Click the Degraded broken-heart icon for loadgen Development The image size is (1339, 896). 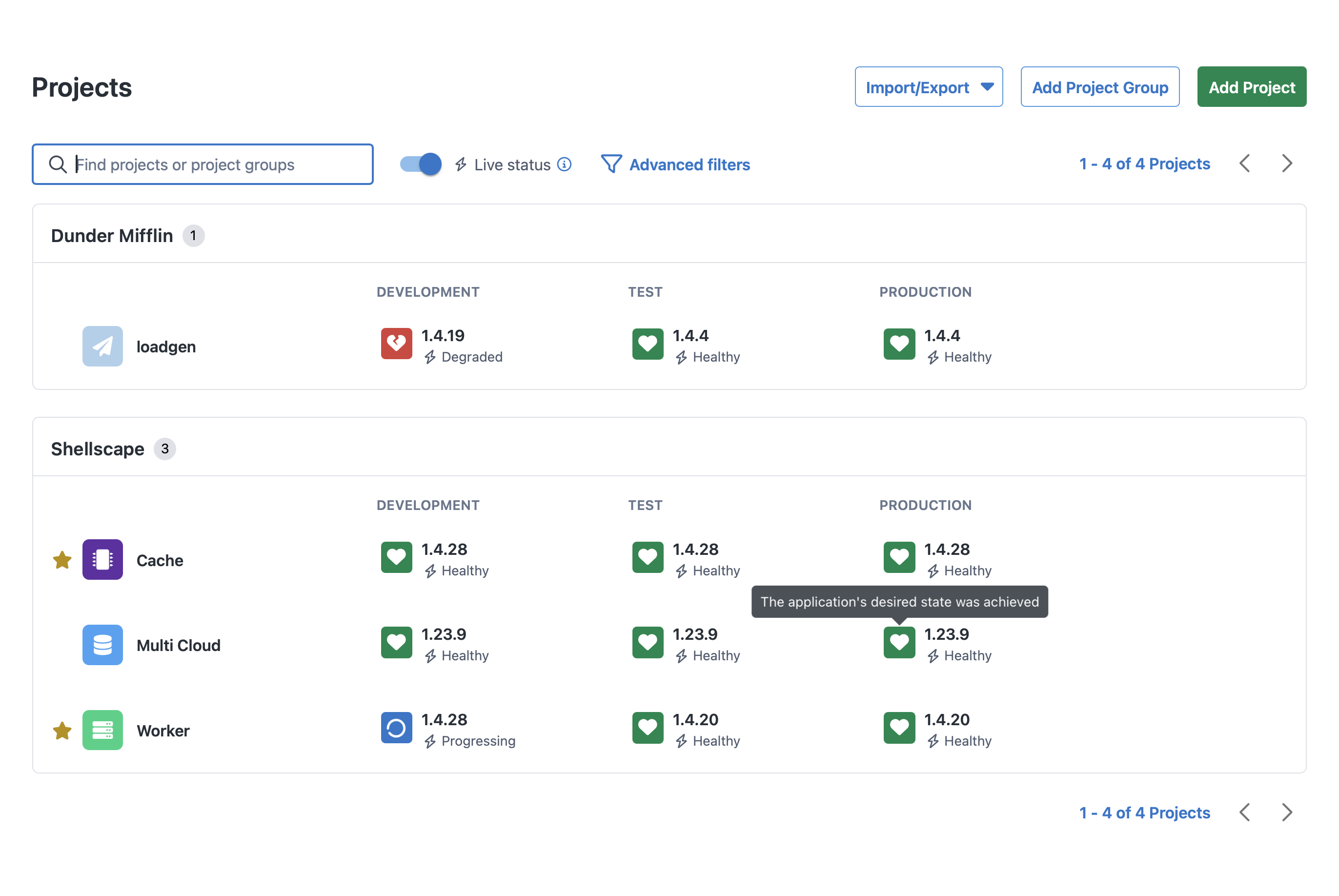(x=396, y=344)
